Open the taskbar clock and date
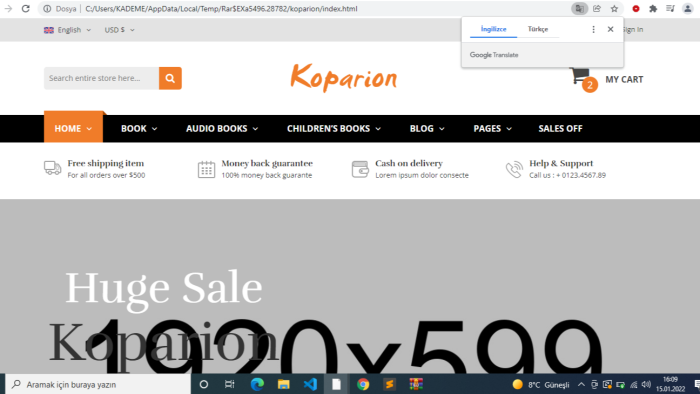The width and height of the screenshot is (700, 394). tap(670, 384)
